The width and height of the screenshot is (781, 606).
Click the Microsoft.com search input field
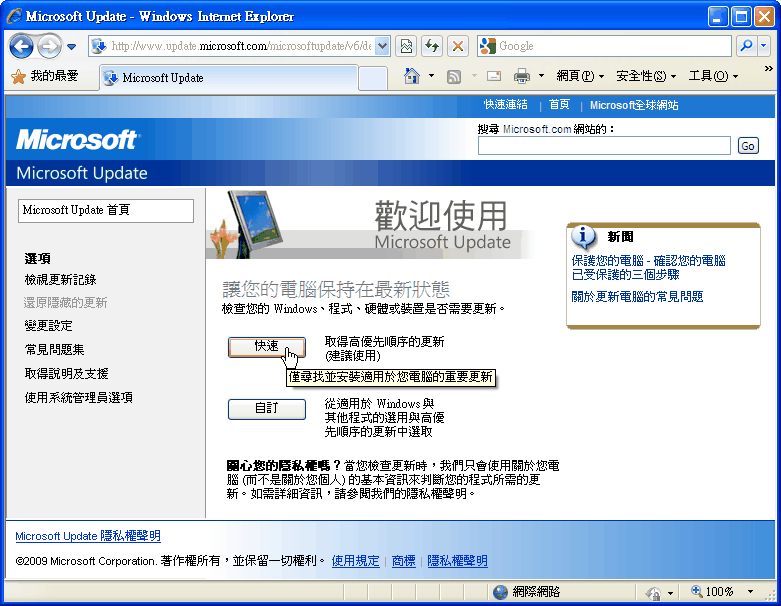(x=604, y=145)
